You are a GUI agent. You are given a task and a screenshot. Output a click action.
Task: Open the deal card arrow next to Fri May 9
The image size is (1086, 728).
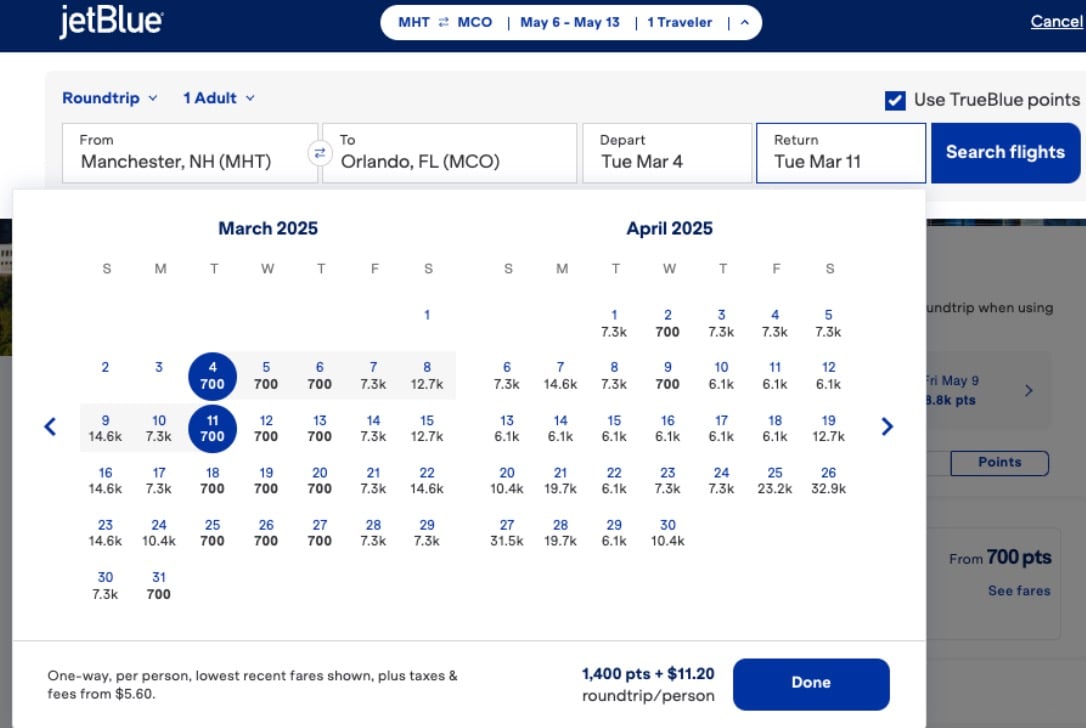coord(1029,390)
